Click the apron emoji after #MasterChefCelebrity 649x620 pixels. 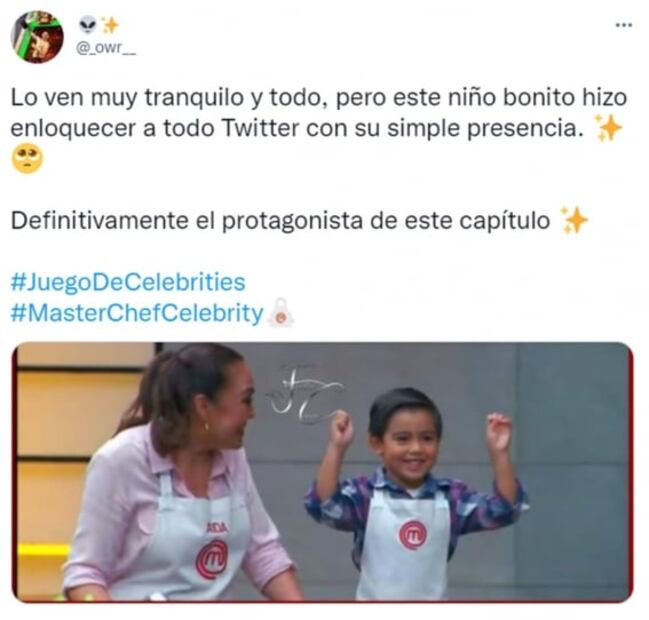(x=281, y=312)
